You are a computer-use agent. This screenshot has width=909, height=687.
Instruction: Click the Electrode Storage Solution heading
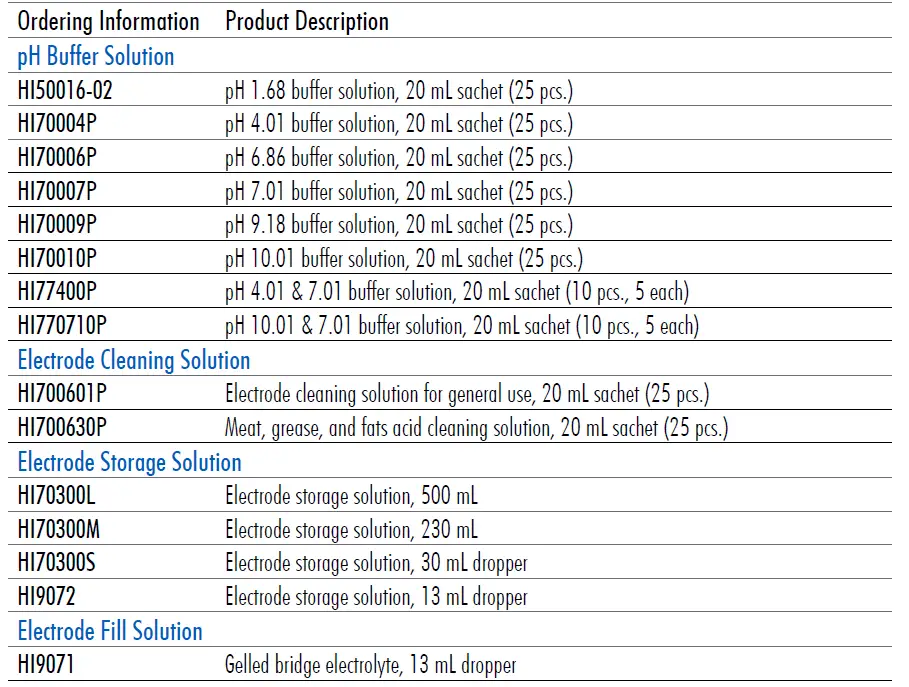click(x=130, y=462)
